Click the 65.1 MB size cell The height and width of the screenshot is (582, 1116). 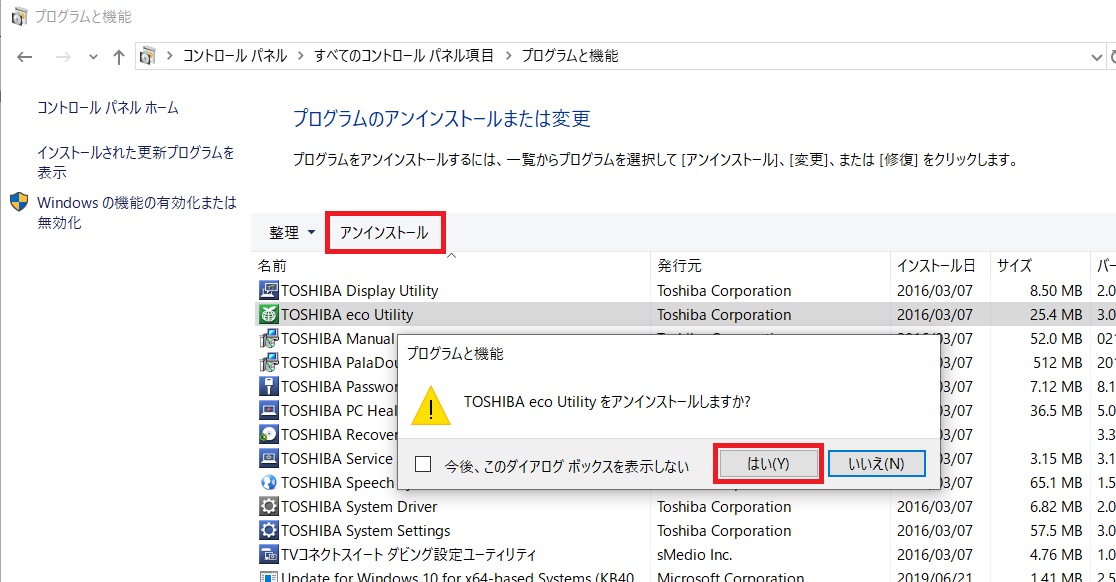[1056, 482]
